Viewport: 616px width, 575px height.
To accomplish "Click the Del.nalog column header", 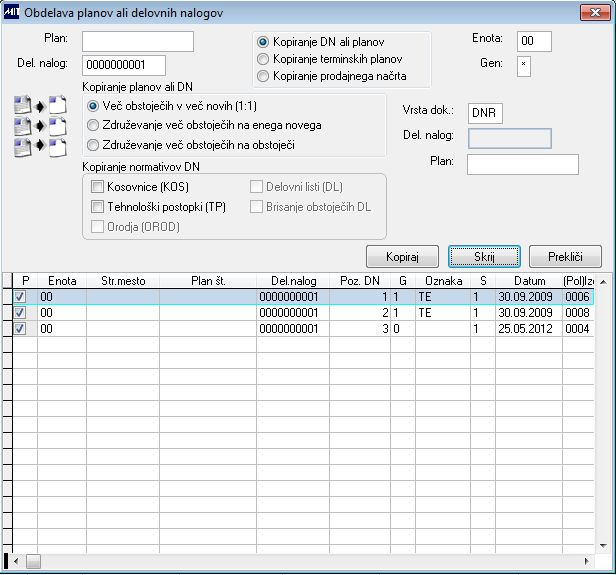I will pyautogui.click(x=293, y=281).
